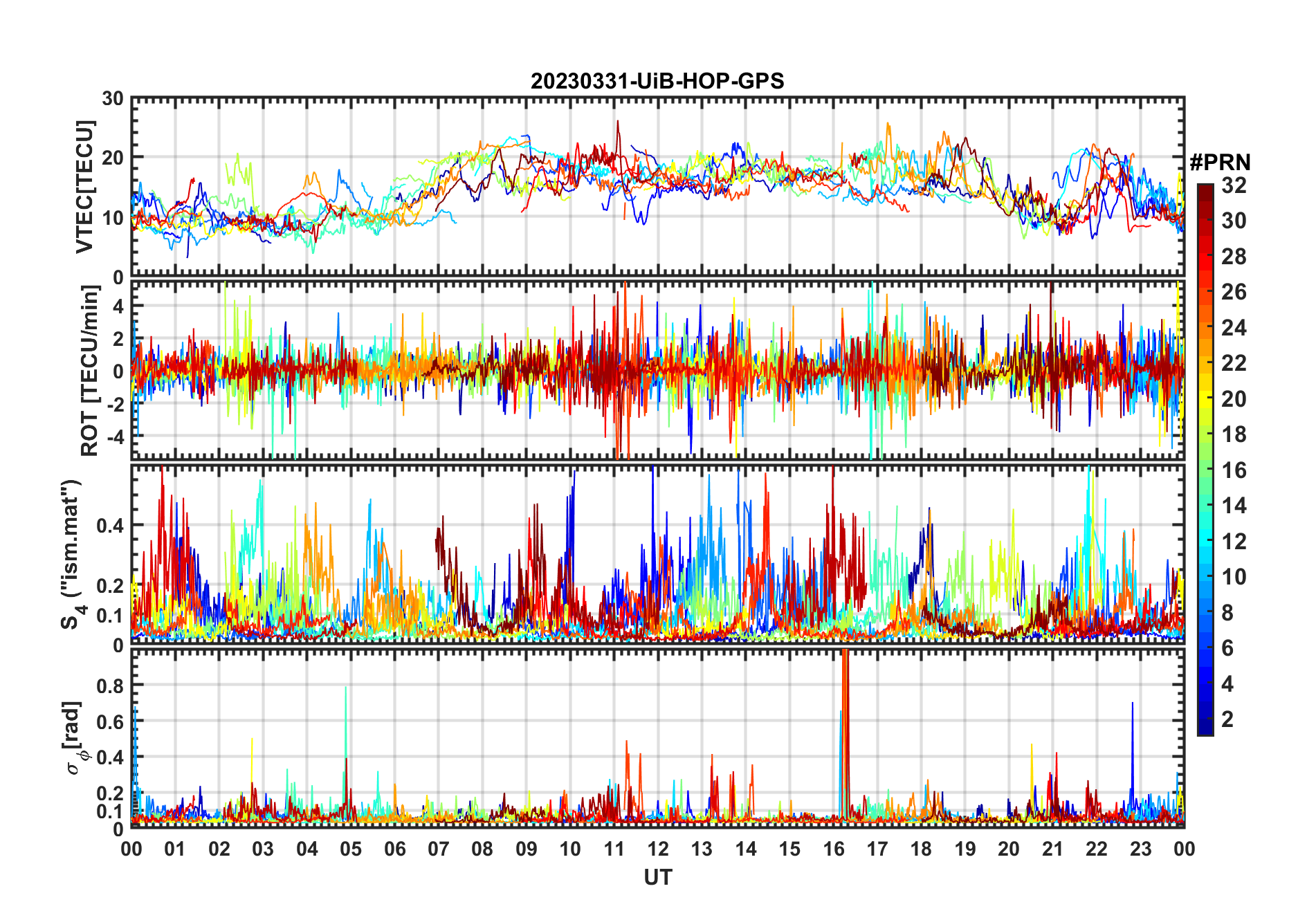Click UT axis tick label 13
The height and width of the screenshot is (920, 1316).
coord(702,849)
